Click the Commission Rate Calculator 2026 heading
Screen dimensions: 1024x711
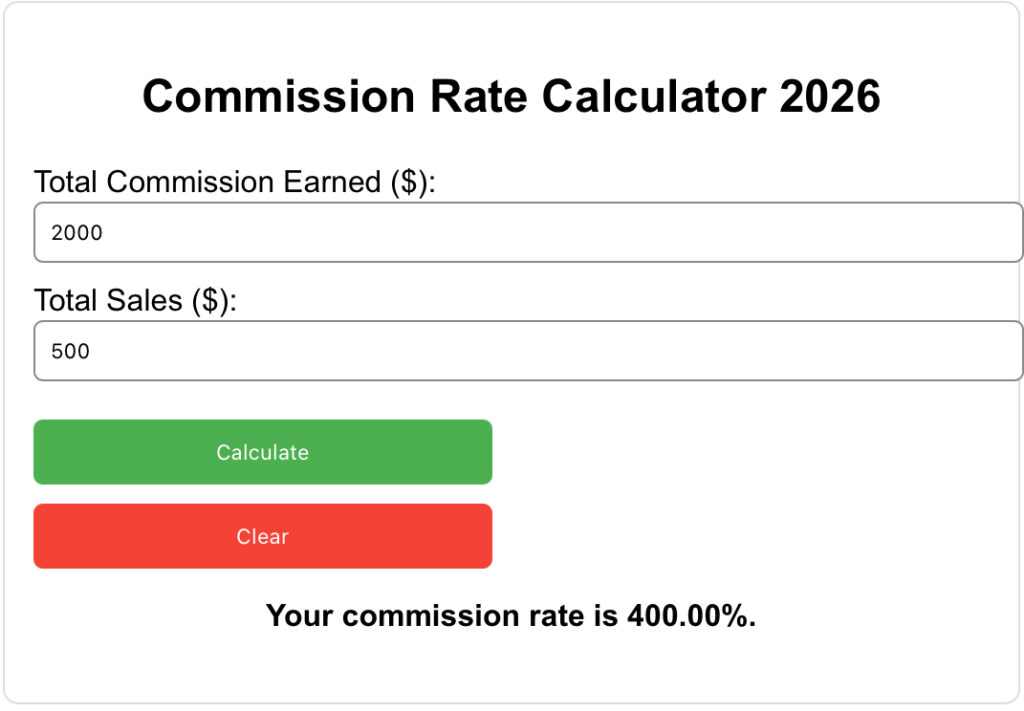(512, 96)
